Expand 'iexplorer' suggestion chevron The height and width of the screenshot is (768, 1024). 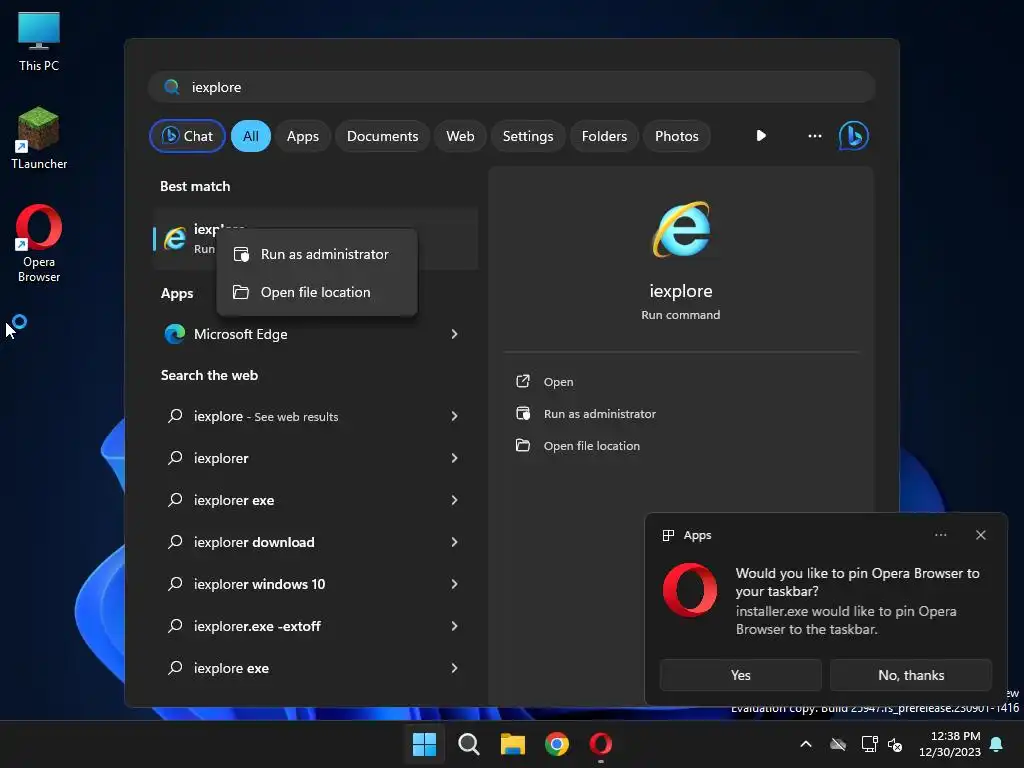tap(454, 458)
